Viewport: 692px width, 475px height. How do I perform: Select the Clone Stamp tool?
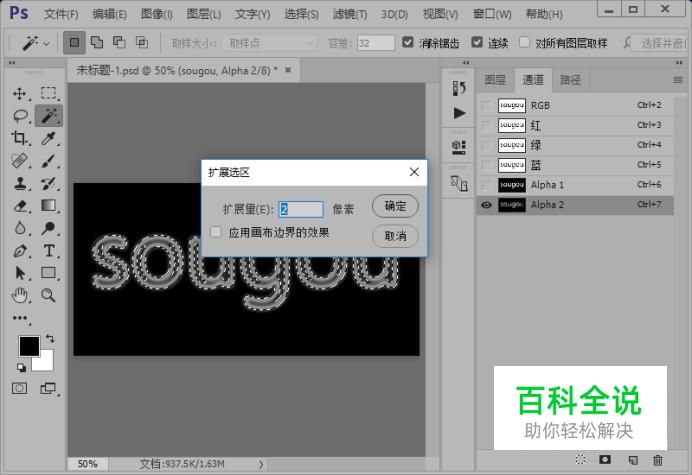[x=19, y=183]
